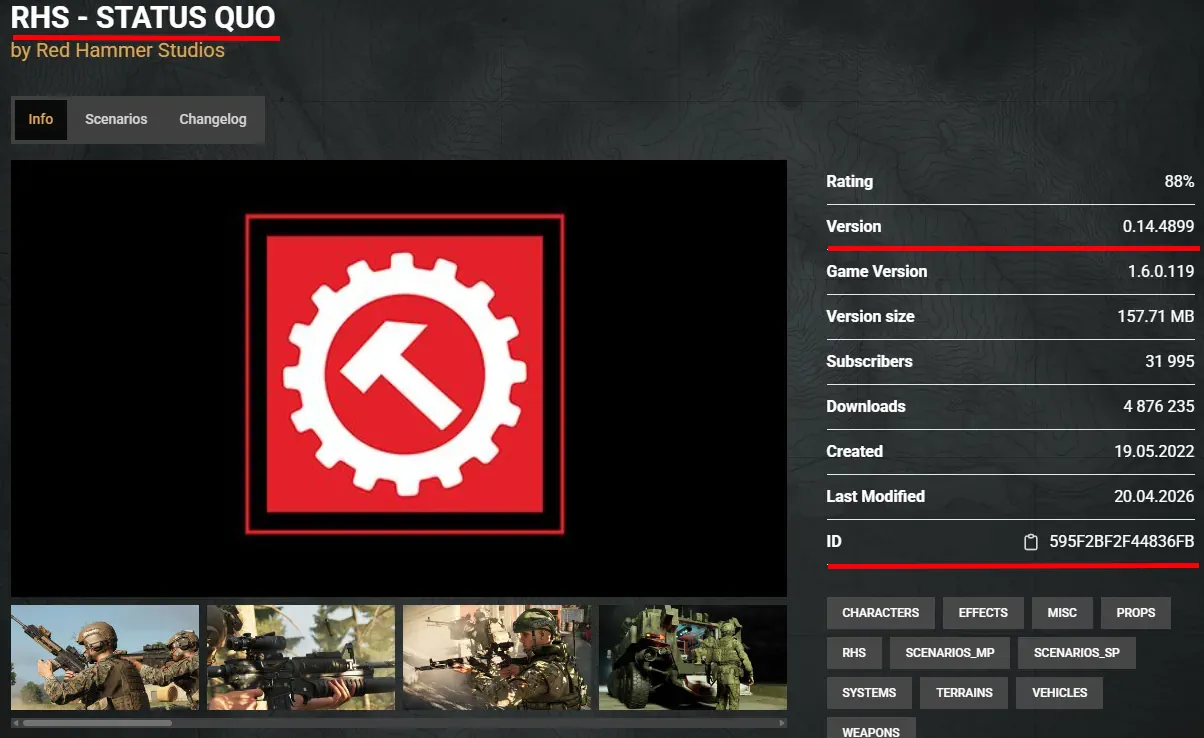
Task: Choose the PROPS tag
Action: click(1136, 613)
